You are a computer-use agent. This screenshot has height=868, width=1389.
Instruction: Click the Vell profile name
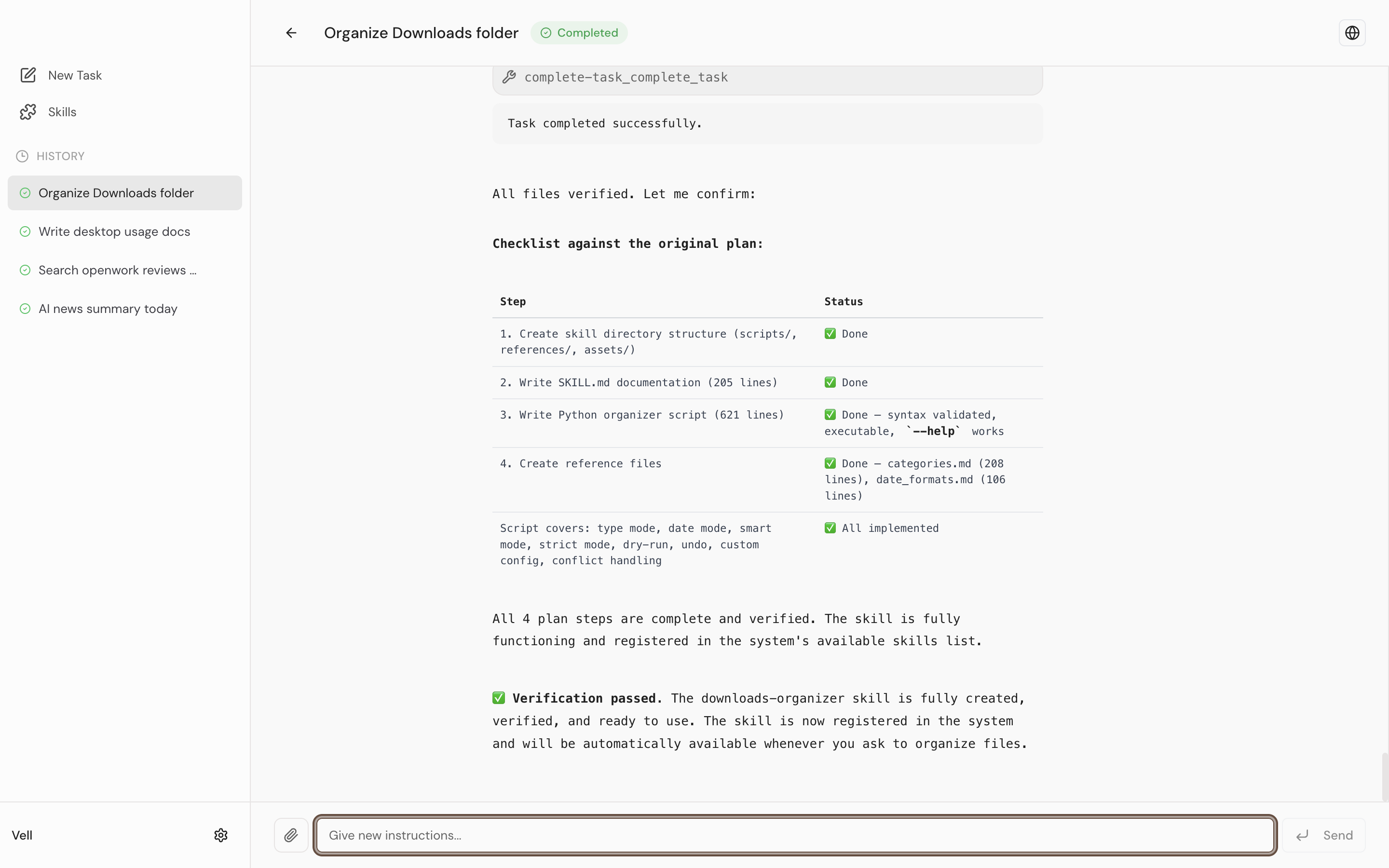coord(22,835)
